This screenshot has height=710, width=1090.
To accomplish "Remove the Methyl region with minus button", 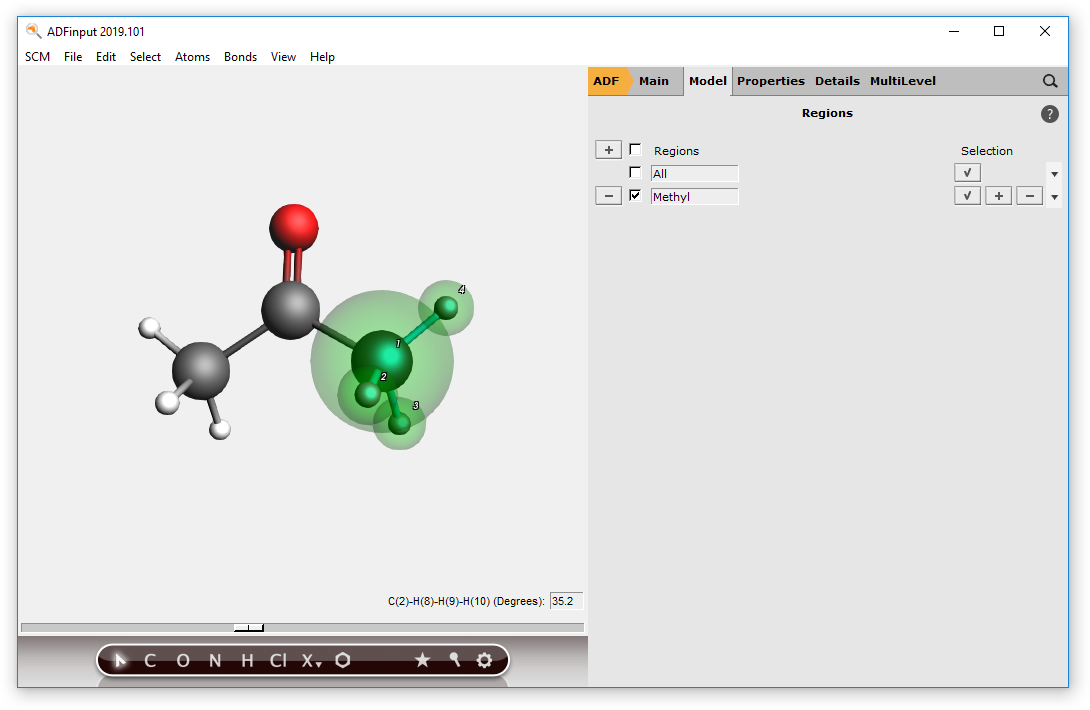I will click(608, 196).
